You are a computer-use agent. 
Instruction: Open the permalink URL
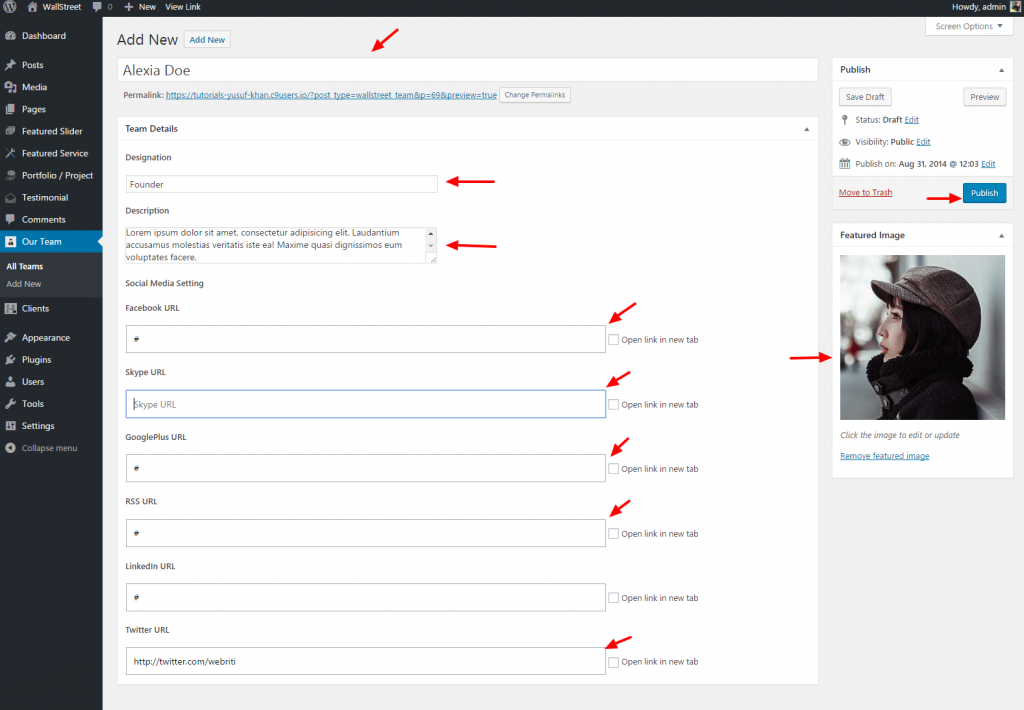tap(331, 95)
